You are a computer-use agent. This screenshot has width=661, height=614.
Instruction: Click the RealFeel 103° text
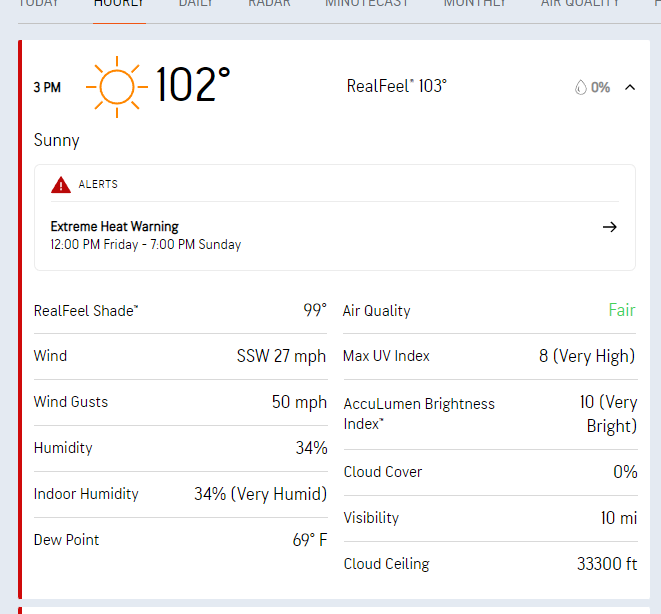click(397, 86)
